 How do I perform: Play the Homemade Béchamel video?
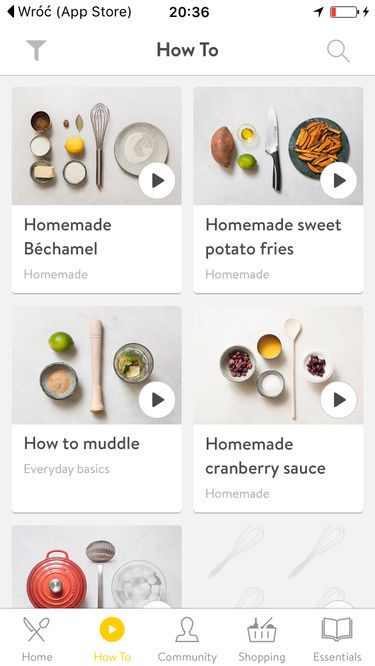pos(157,181)
